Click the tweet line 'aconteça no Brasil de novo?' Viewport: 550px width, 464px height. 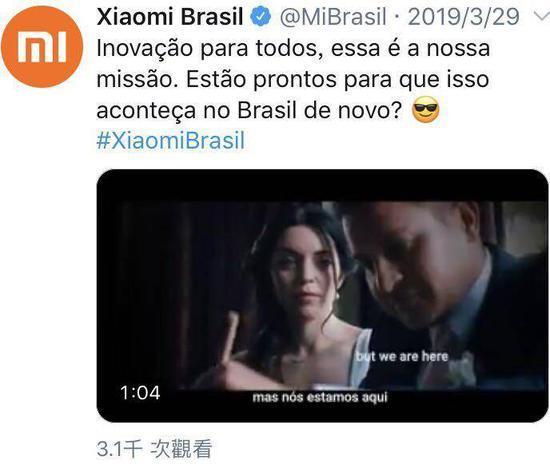(249, 110)
